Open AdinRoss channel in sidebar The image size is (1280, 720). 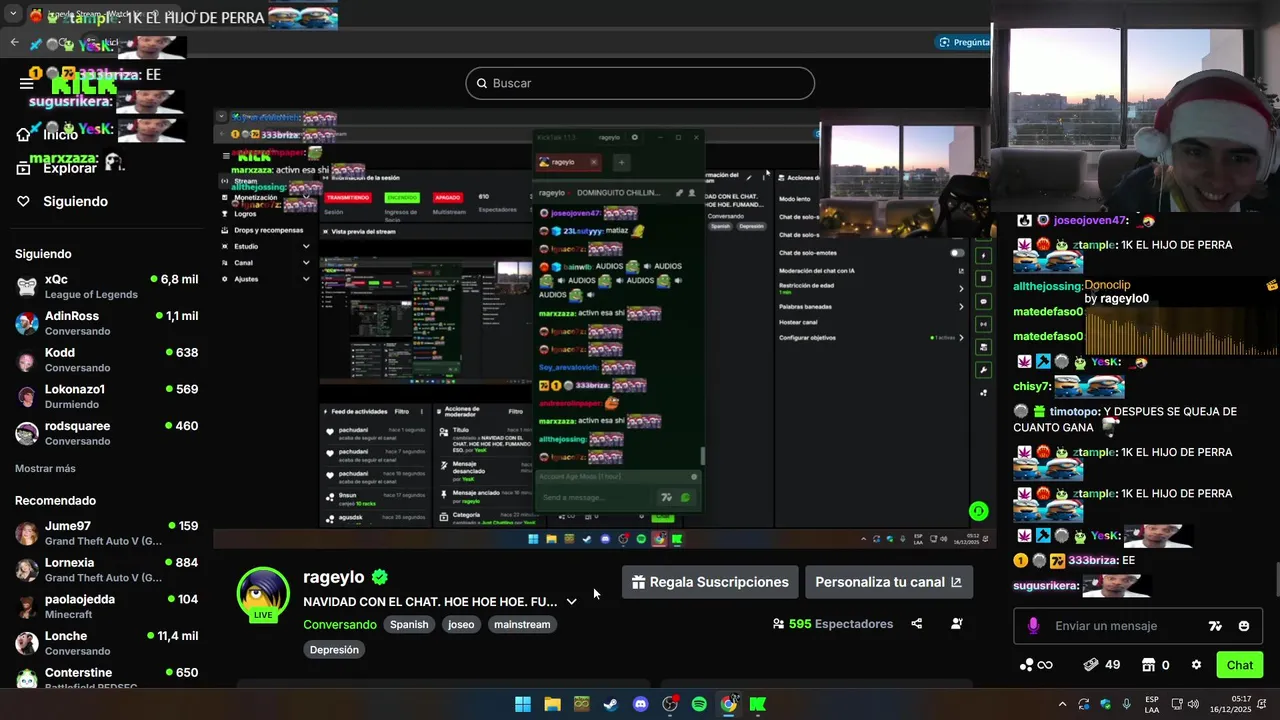[x=107, y=323]
